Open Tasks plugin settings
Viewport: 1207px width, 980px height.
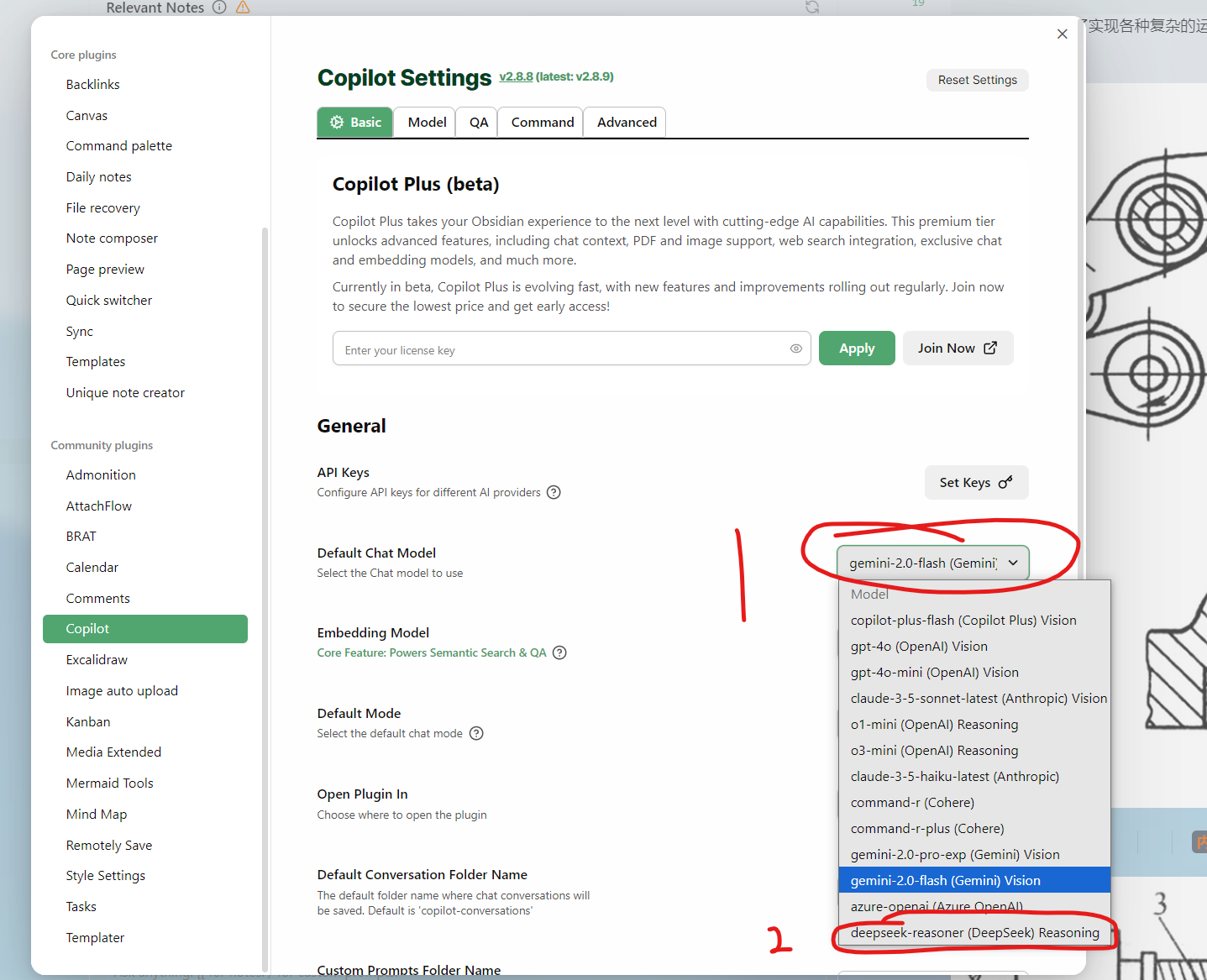[145, 907]
